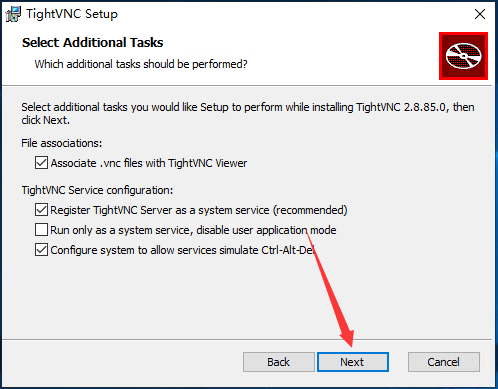498x389 pixels.
Task: Close the TightVNC Setup window
Action: pos(480,14)
